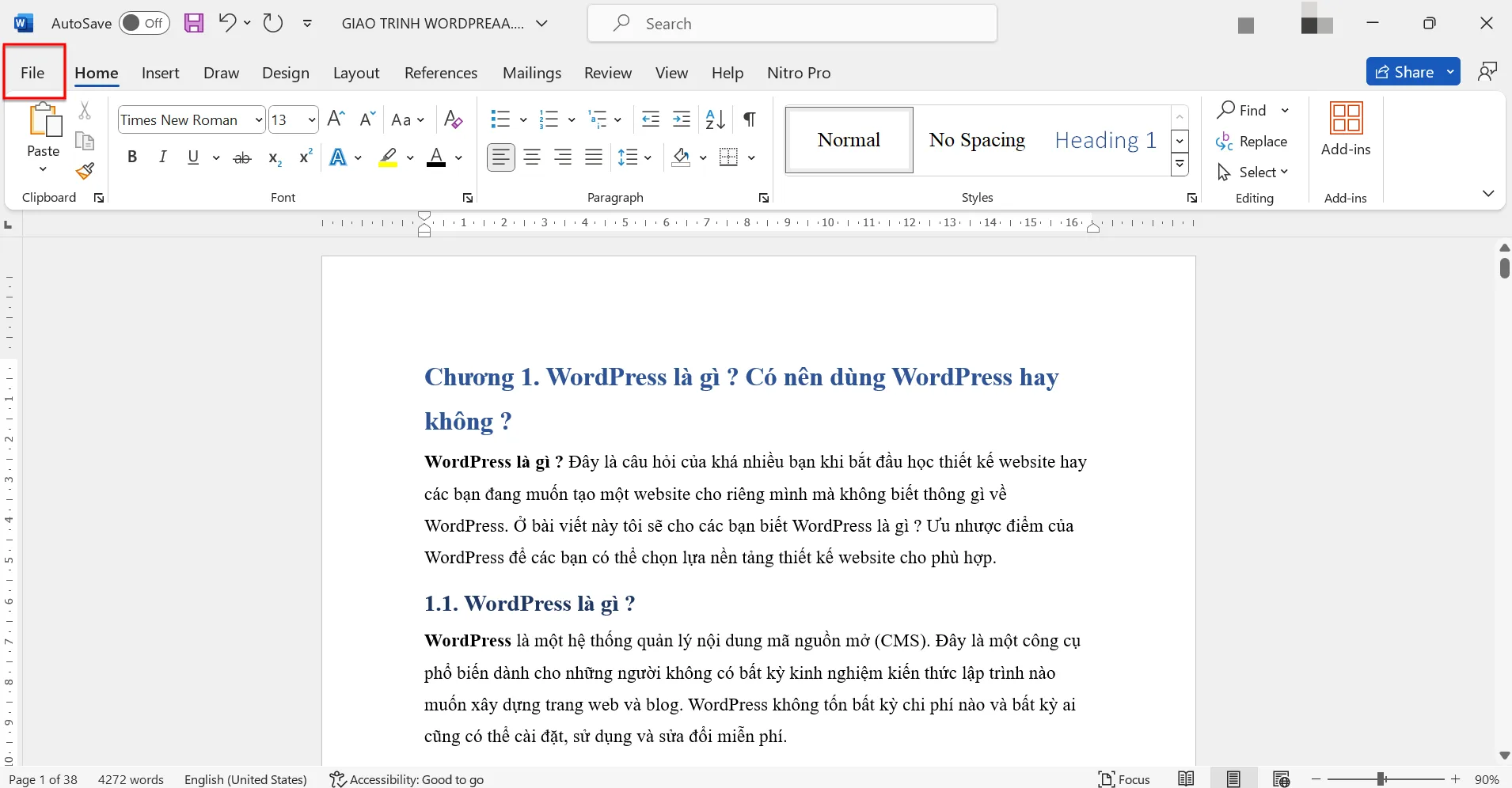Open comments pane icon beside Share

tap(1487, 71)
